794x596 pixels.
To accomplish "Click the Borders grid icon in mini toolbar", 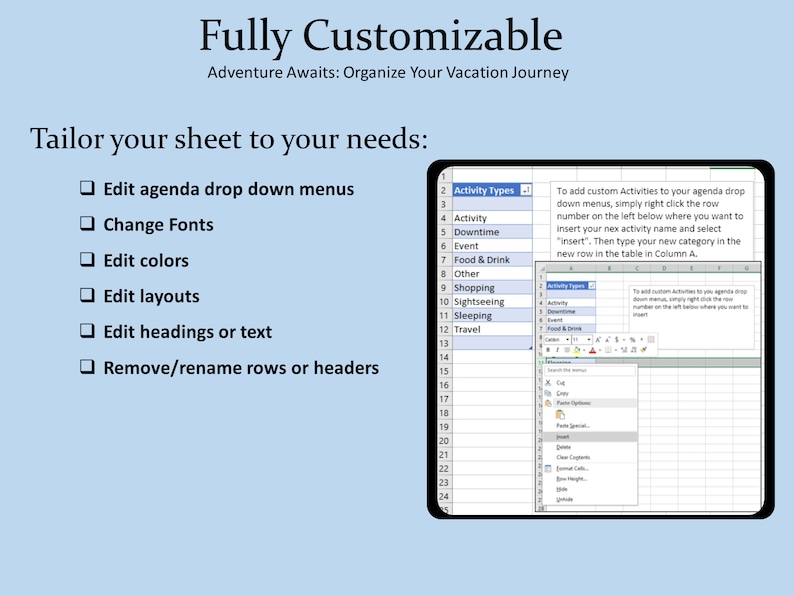I will 608,350.
